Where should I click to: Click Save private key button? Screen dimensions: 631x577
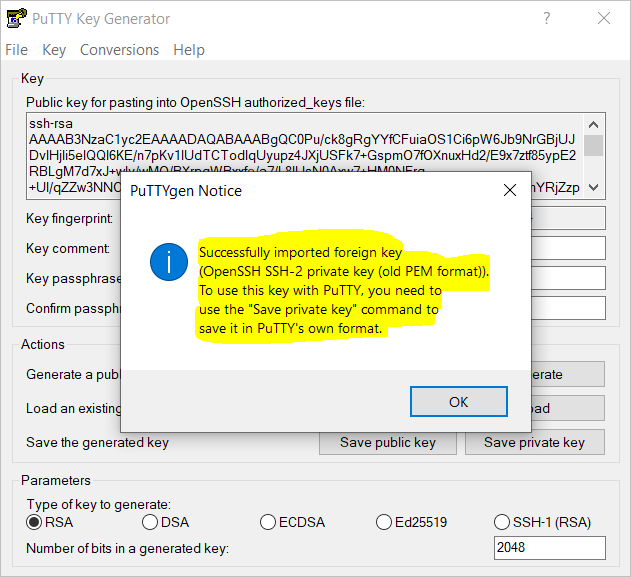tap(534, 442)
